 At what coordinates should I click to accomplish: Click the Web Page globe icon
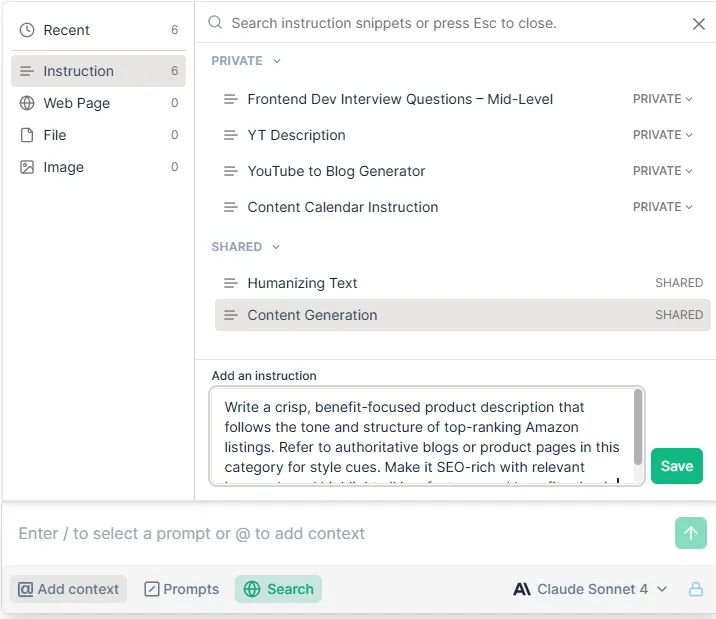[x=27, y=103]
